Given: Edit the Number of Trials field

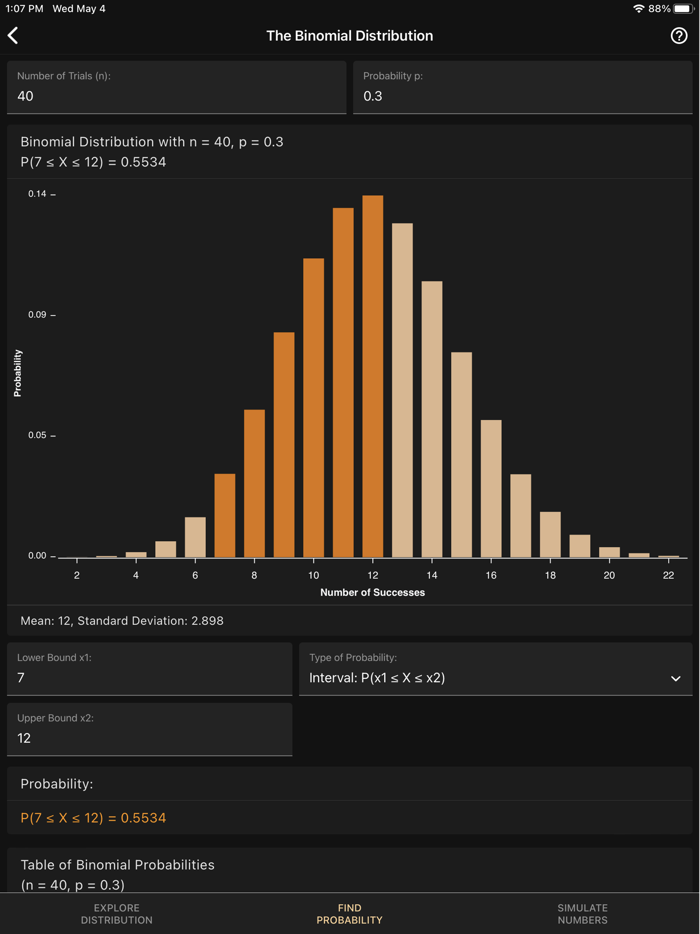Looking at the screenshot, I should [x=176, y=95].
